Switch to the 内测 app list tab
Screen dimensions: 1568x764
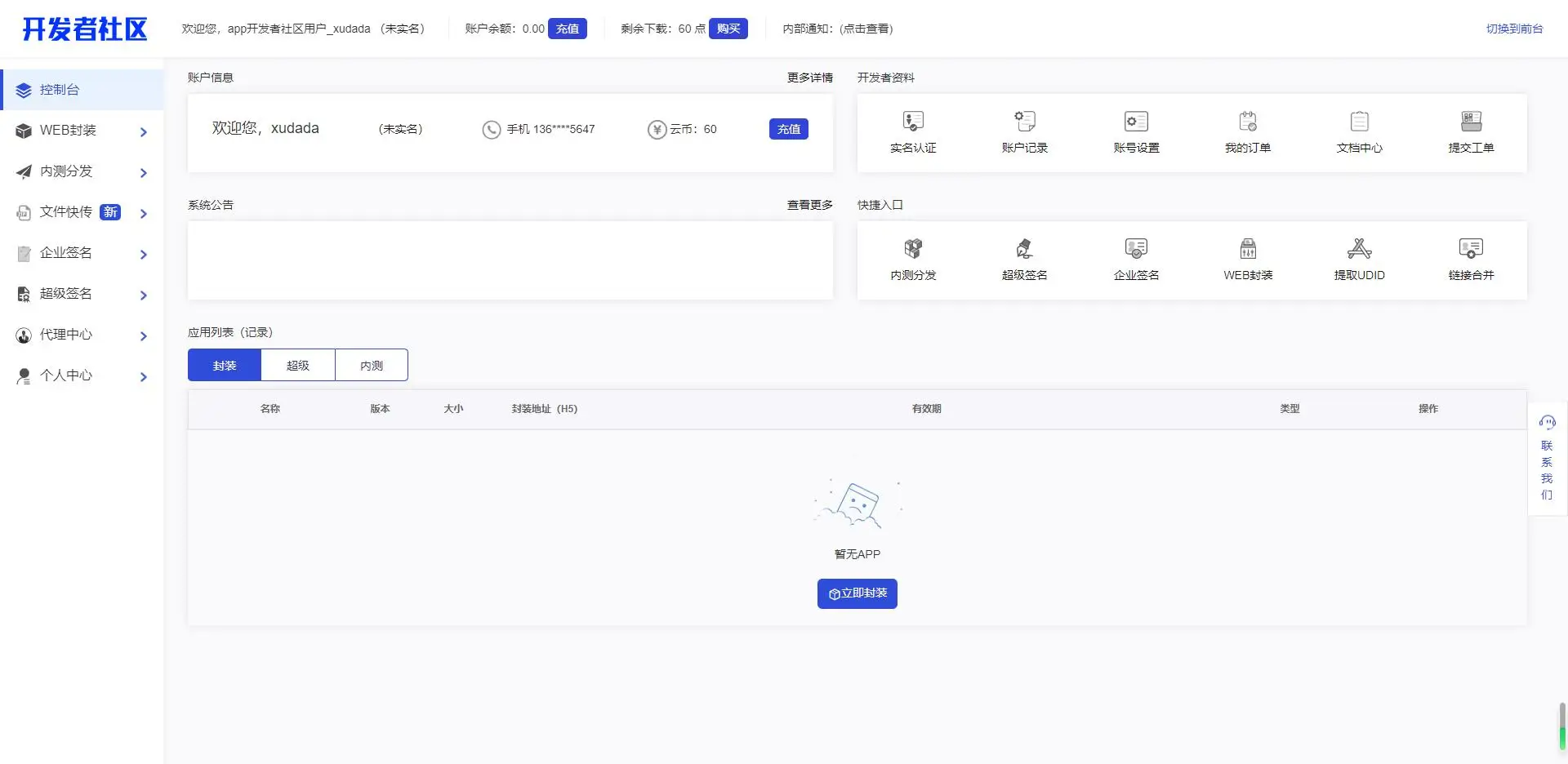pos(372,365)
